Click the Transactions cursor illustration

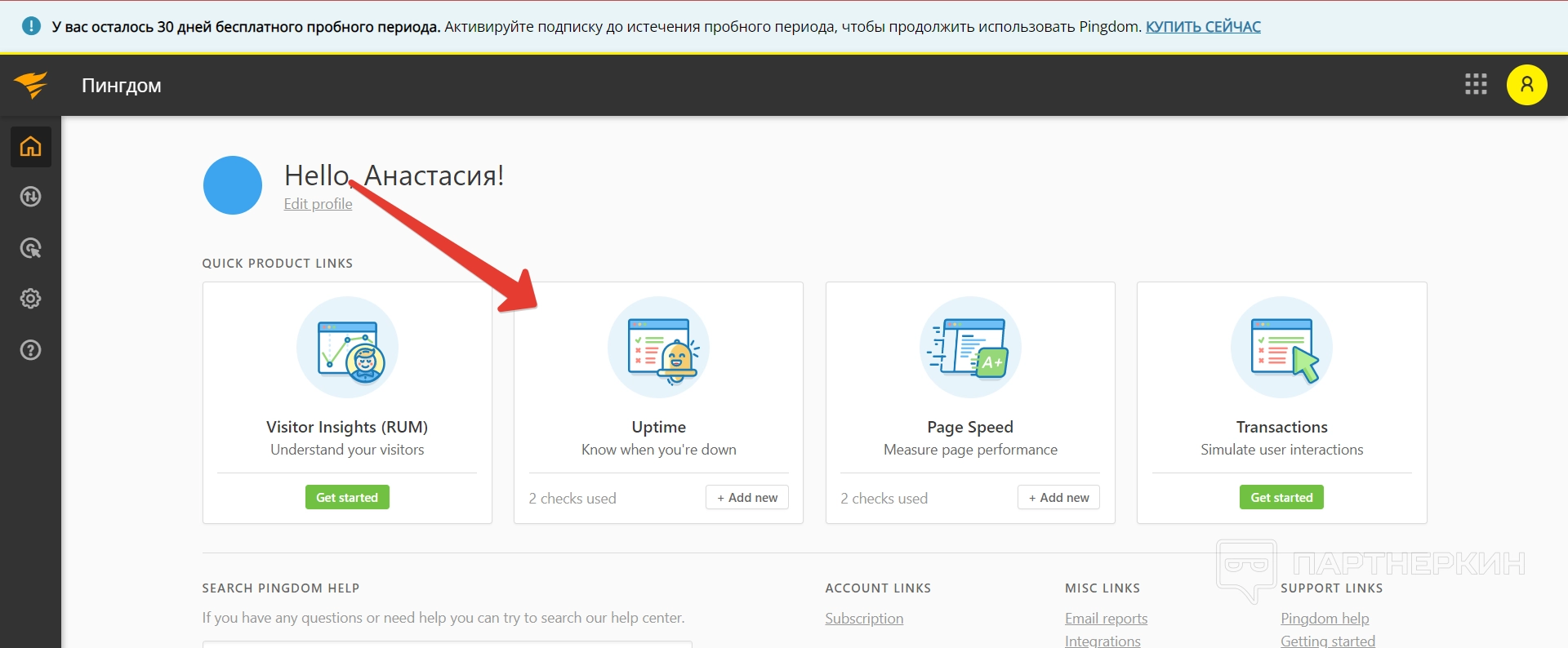pos(1281,348)
